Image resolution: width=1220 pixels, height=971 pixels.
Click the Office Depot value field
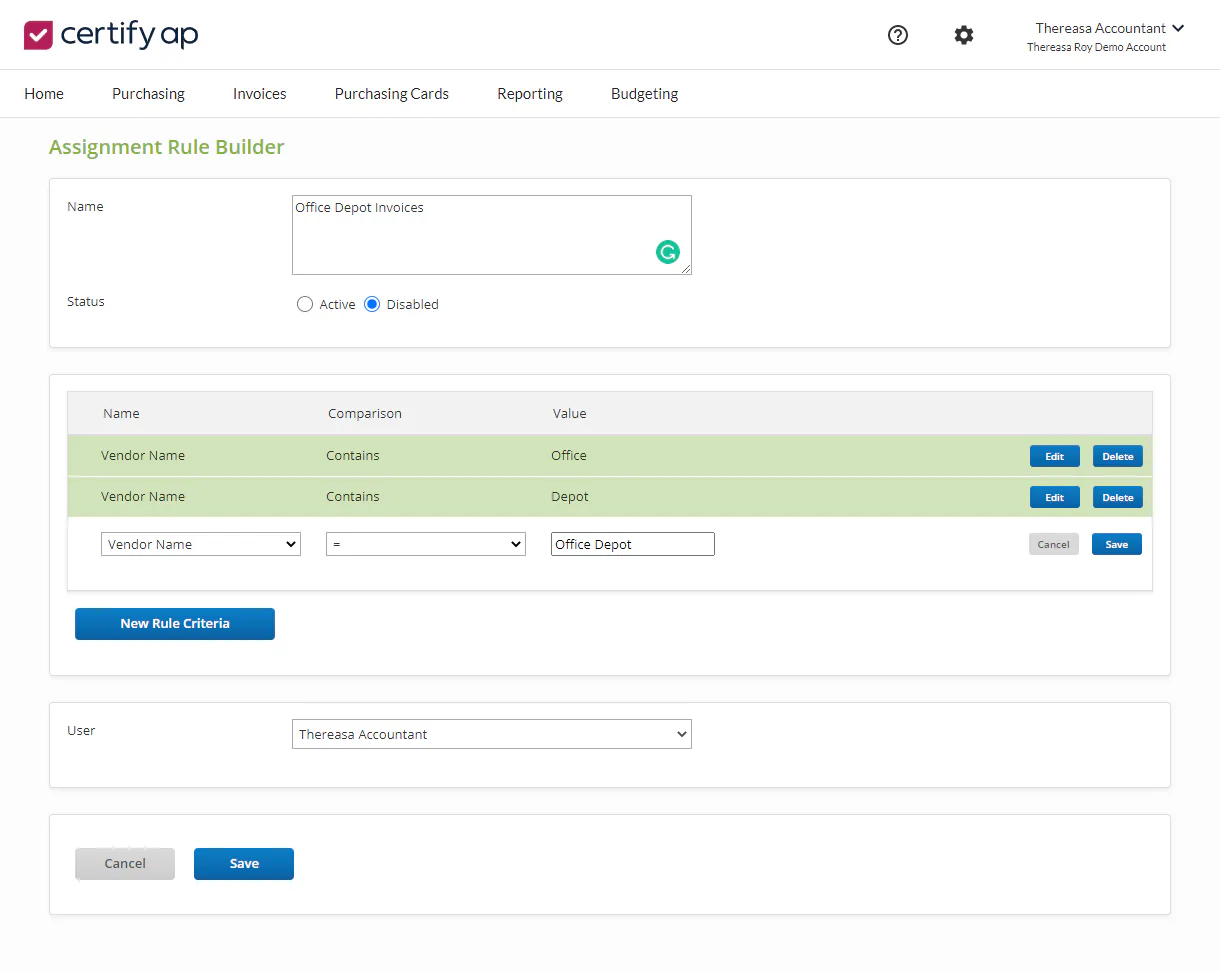(633, 544)
